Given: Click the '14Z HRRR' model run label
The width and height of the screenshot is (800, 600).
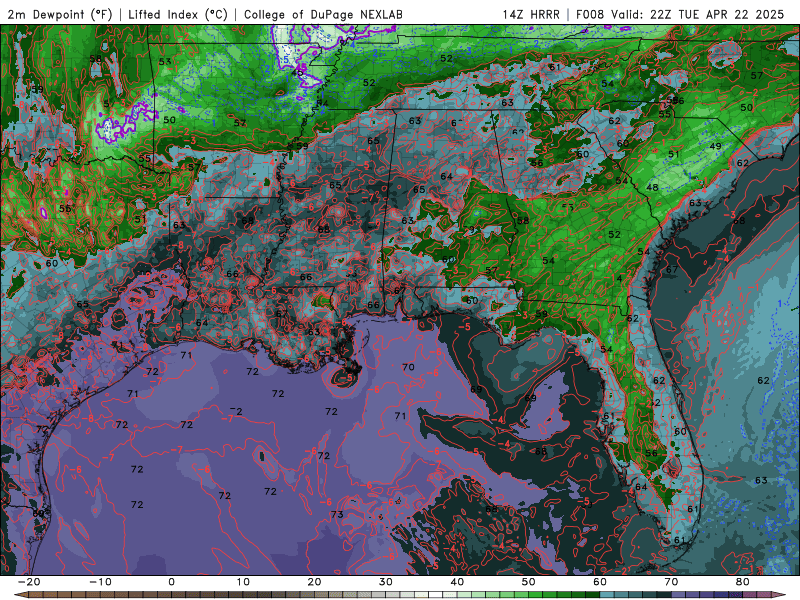Looking at the screenshot, I should 531,15.
